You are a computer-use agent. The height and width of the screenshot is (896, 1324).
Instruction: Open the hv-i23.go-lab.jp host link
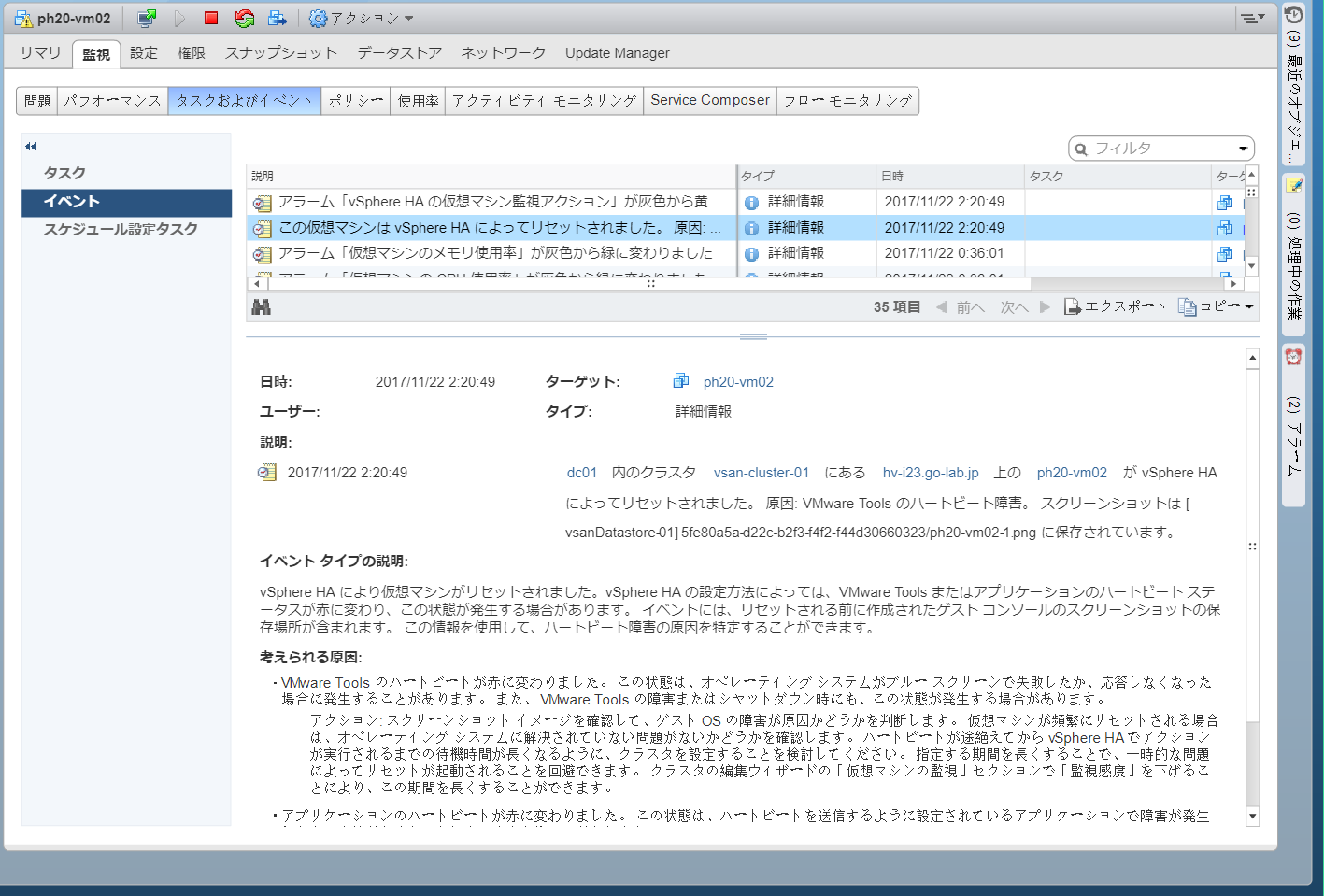pos(930,473)
